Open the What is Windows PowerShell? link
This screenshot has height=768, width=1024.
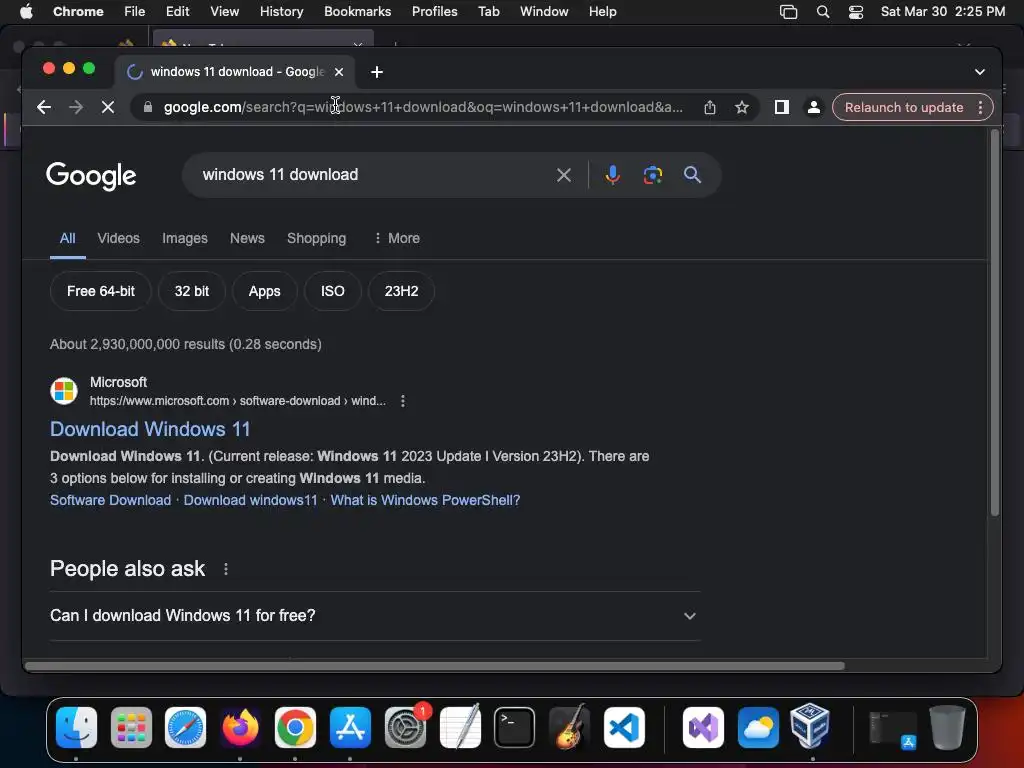(x=425, y=500)
